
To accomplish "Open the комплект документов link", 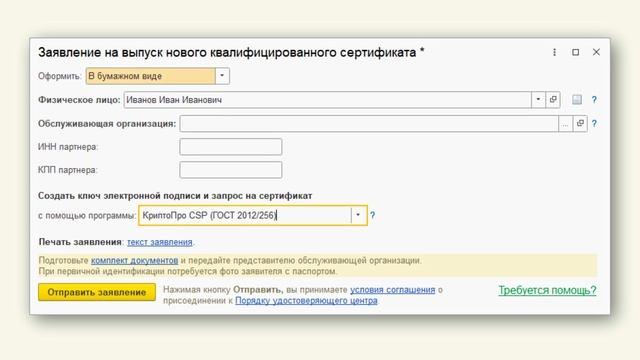I will coord(134,260).
